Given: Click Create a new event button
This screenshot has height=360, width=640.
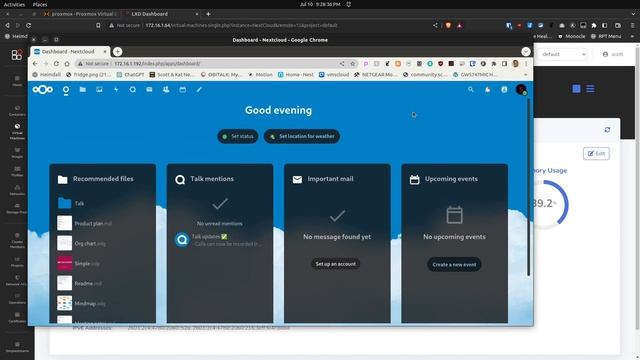Looking at the screenshot, I should [x=454, y=264].
